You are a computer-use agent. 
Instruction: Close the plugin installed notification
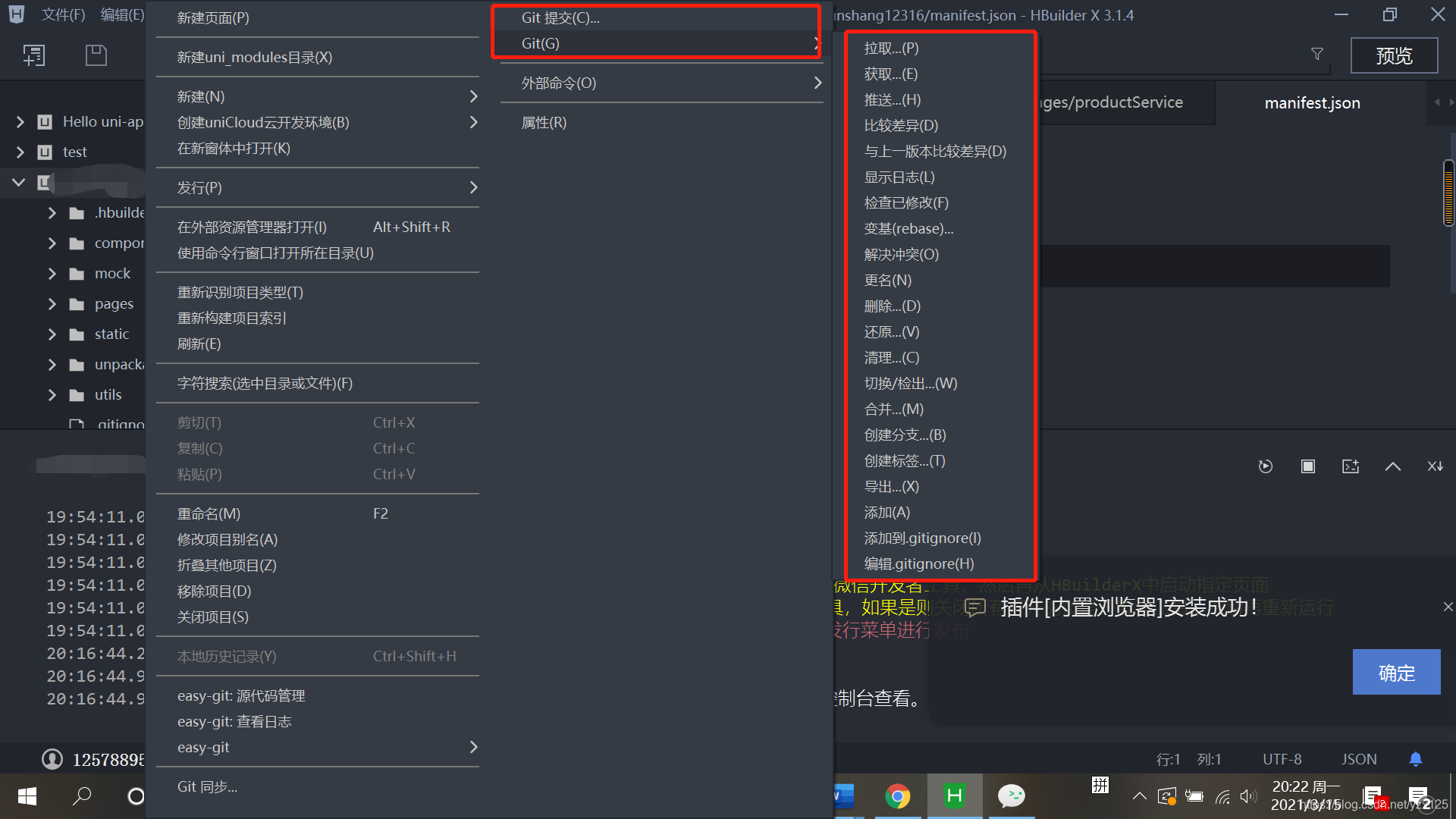pos(1448,607)
